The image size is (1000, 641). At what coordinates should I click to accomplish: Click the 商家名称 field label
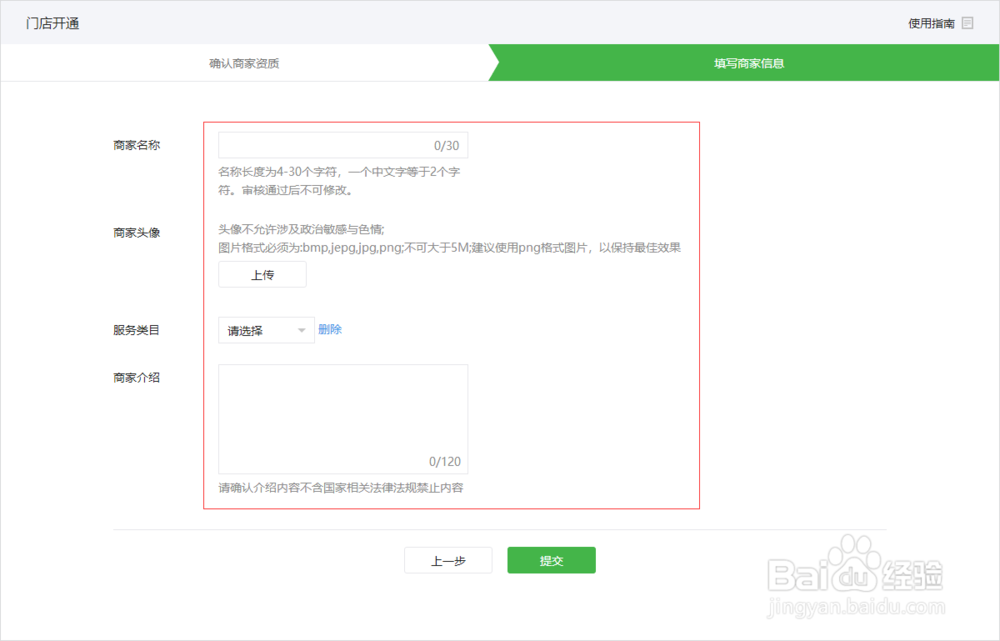click(136, 145)
